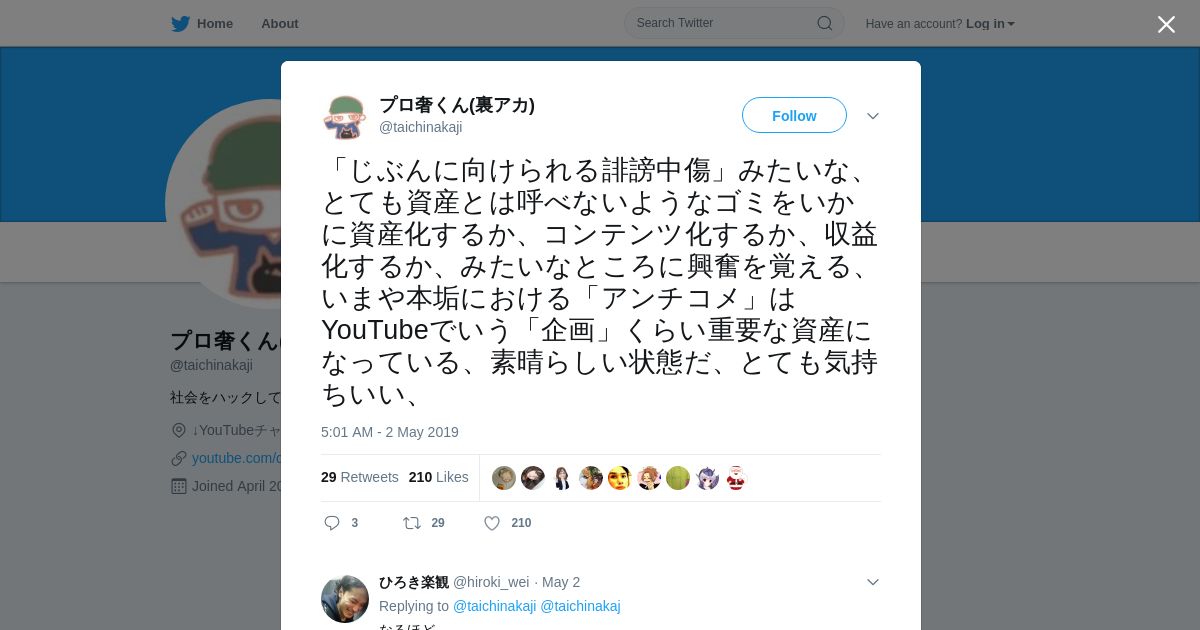Expand options chevron on ひろき楽観's reply
Image resolution: width=1200 pixels, height=630 pixels.
pyautogui.click(x=873, y=582)
